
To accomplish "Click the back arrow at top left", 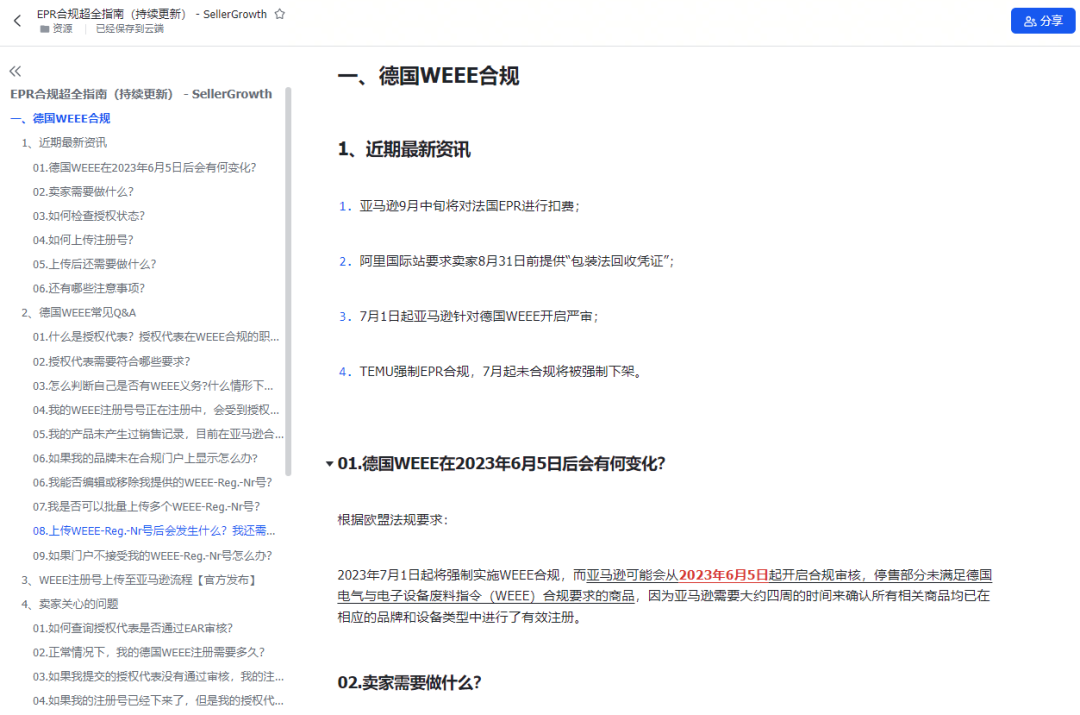I will [x=18, y=20].
